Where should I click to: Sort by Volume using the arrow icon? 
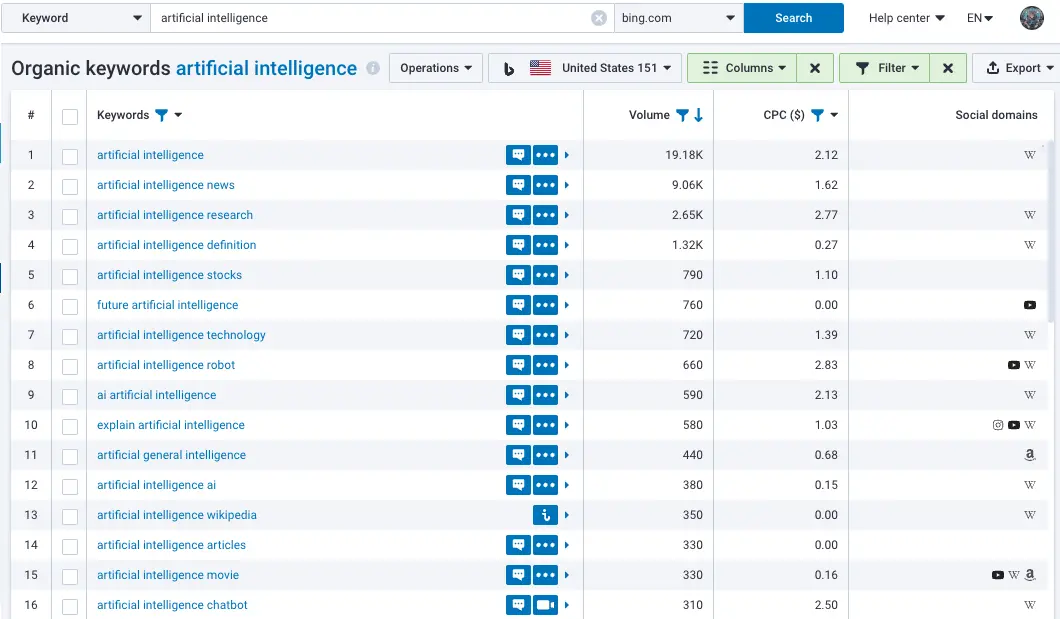coord(698,115)
